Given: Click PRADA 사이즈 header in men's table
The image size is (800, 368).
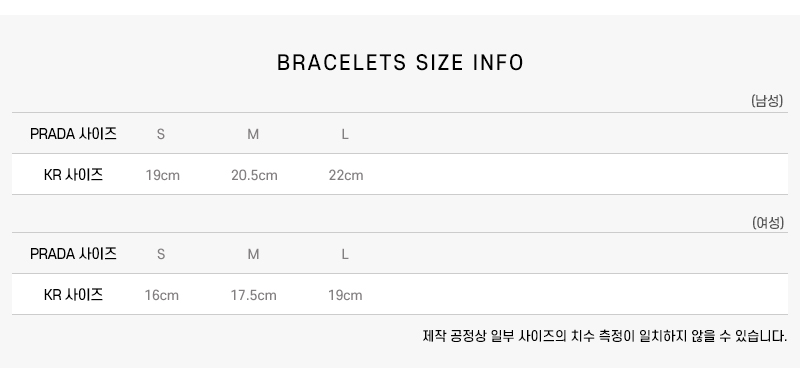Looking at the screenshot, I should [73, 134].
